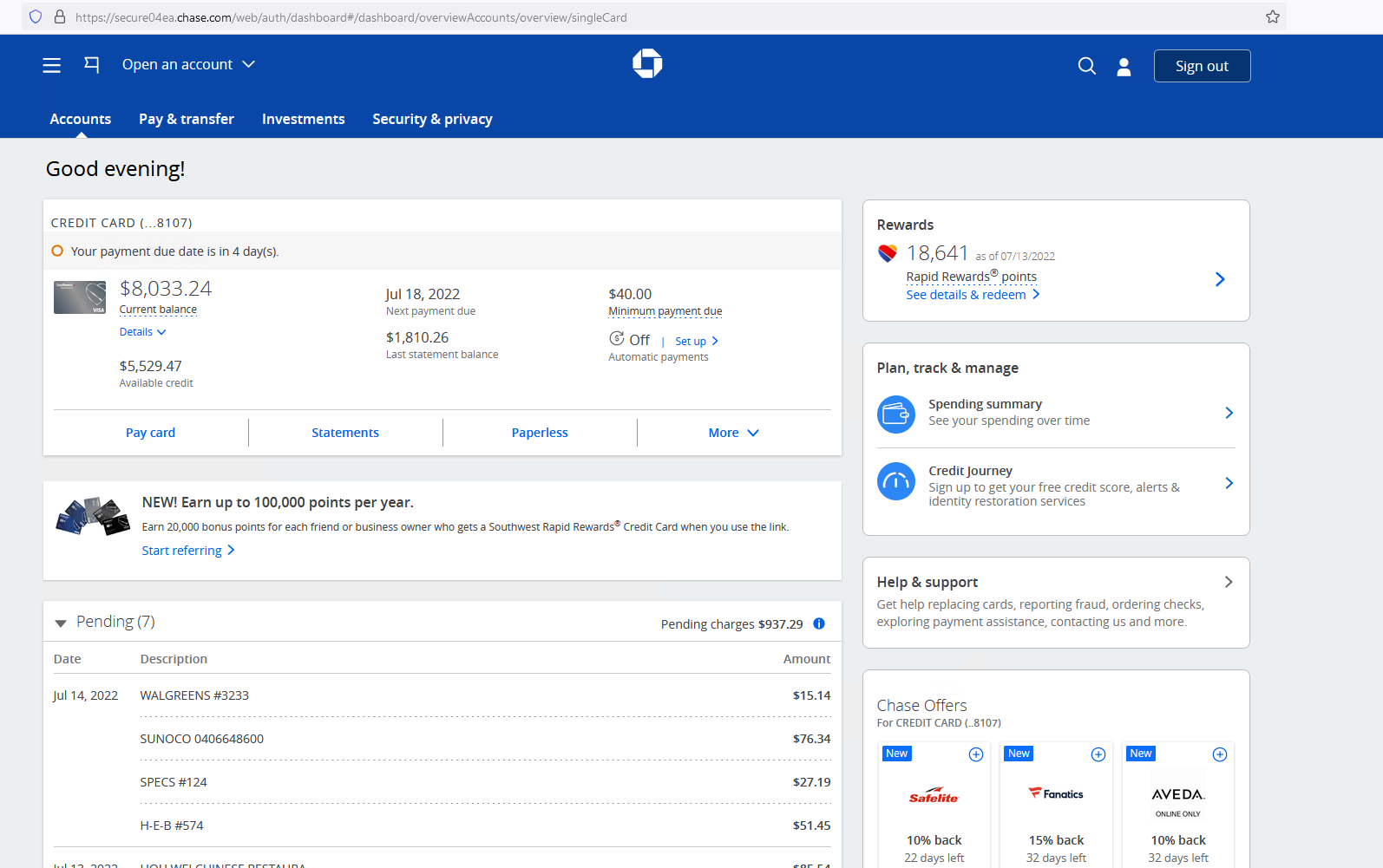Click the Help & support heading

tap(927, 582)
